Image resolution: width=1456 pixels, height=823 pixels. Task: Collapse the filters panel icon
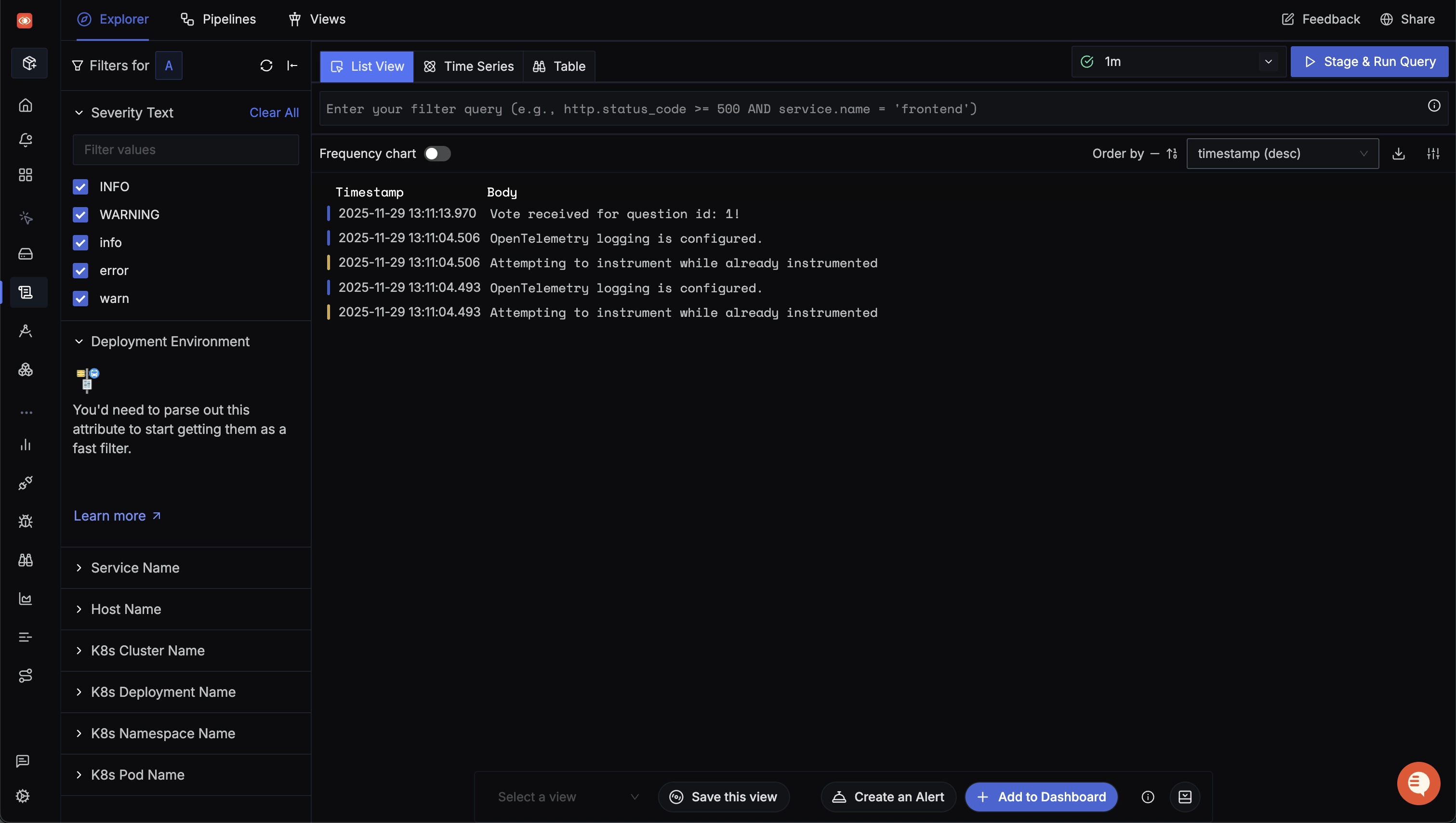292,65
